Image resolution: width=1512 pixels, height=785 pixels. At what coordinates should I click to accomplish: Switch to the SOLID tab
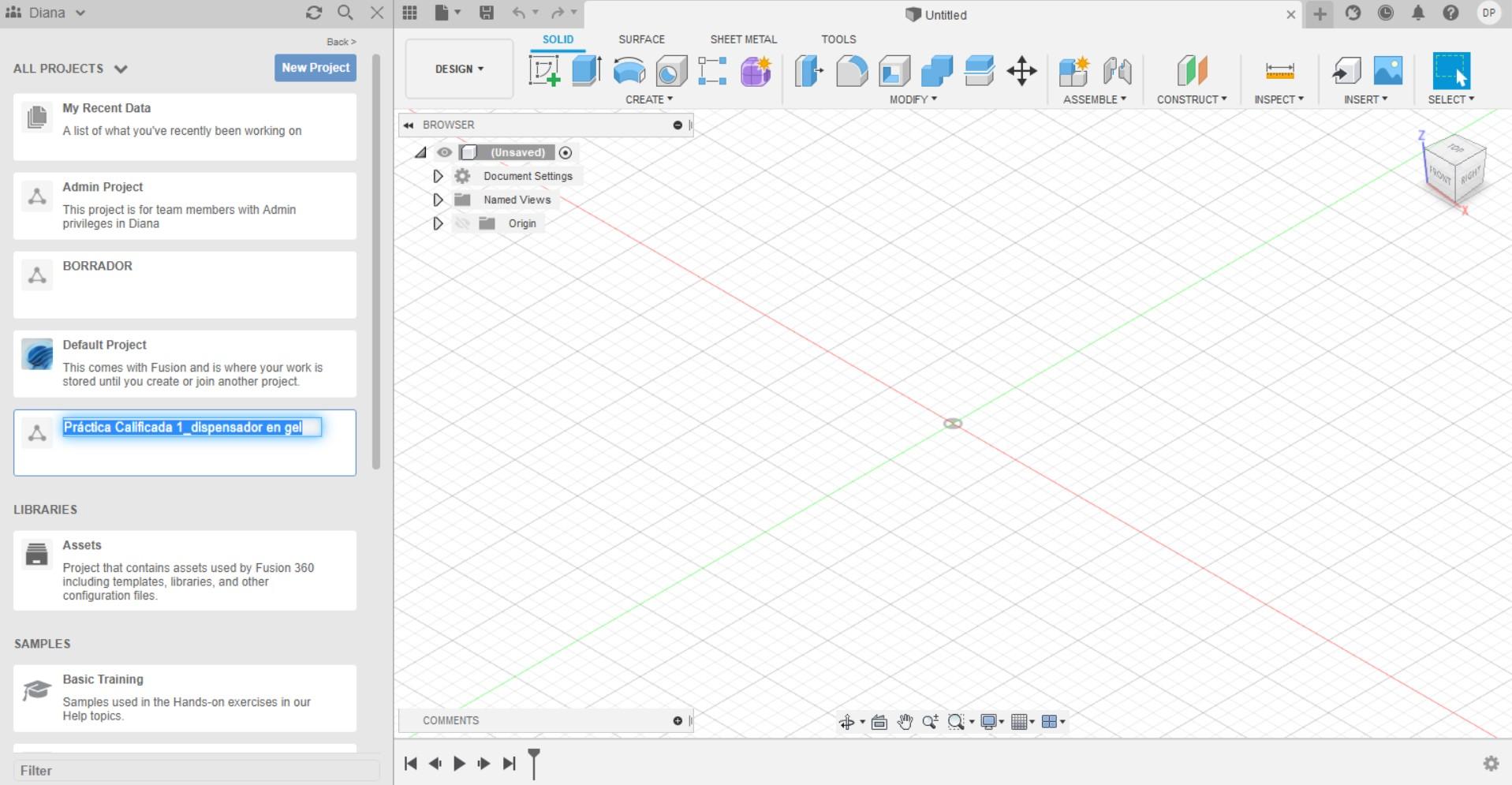(x=558, y=39)
